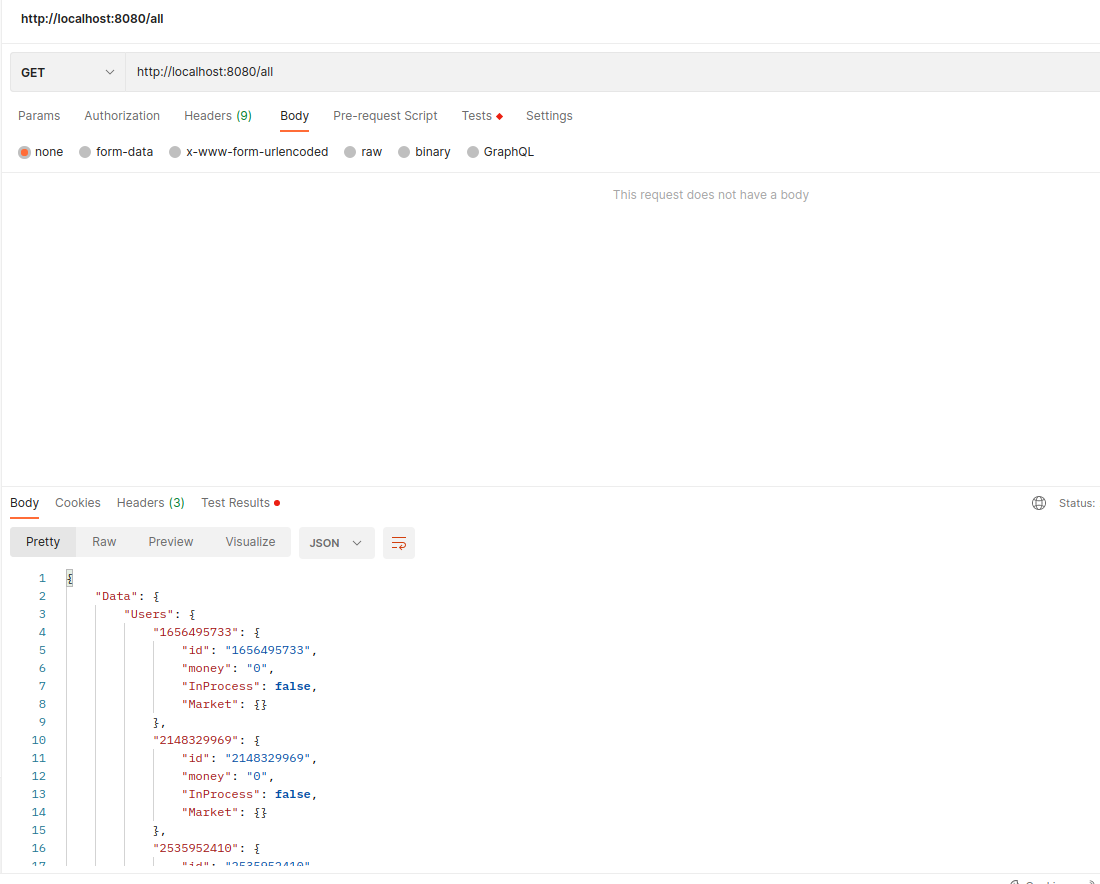Choose the form-data body type
The image size is (1100, 884).
(x=116, y=151)
